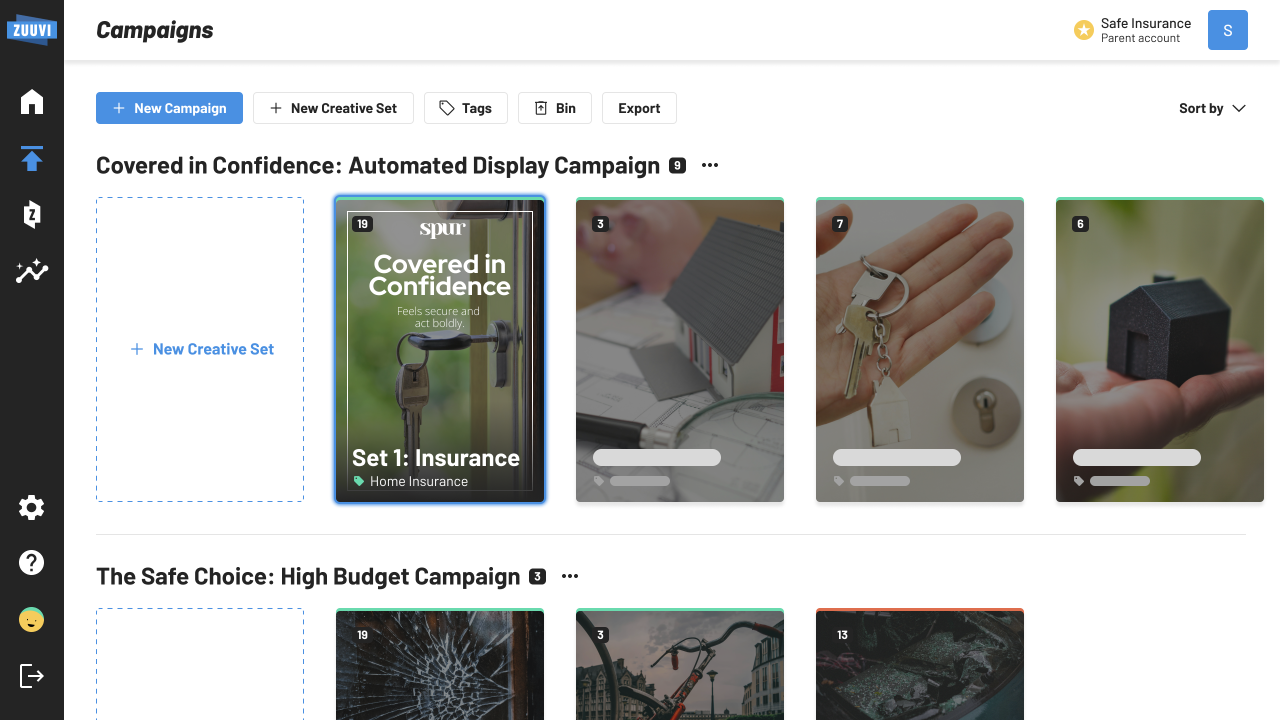Open the settings gear in sidebar

[x=32, y=508]
